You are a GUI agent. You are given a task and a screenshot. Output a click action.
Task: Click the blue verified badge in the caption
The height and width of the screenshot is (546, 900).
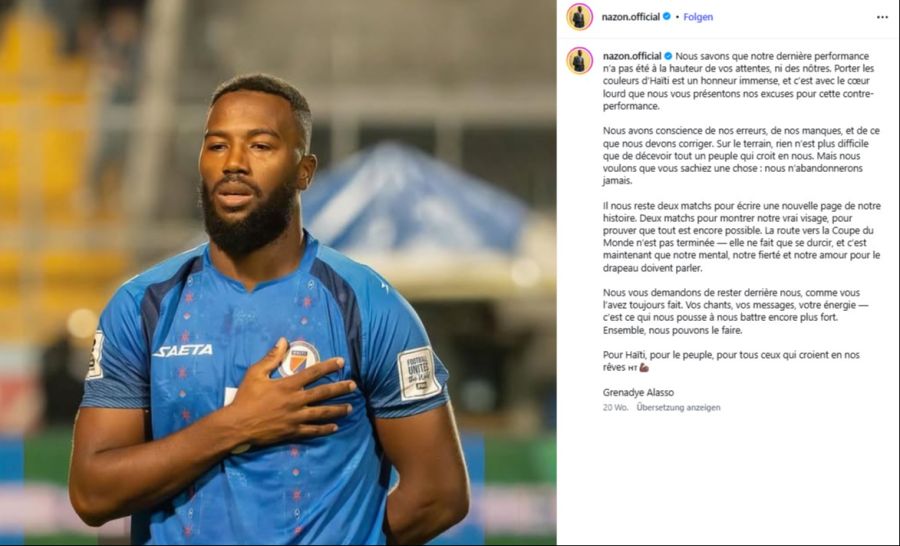[668, 56]
